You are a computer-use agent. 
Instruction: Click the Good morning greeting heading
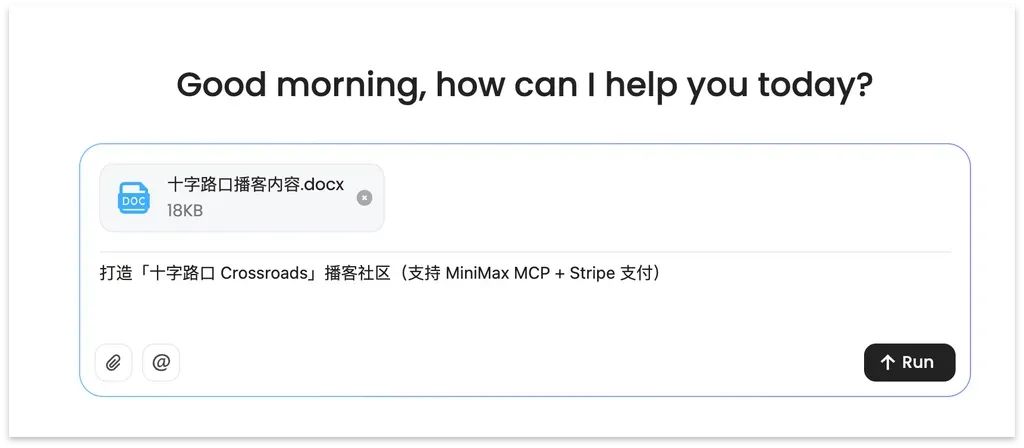tap(524, 86)
